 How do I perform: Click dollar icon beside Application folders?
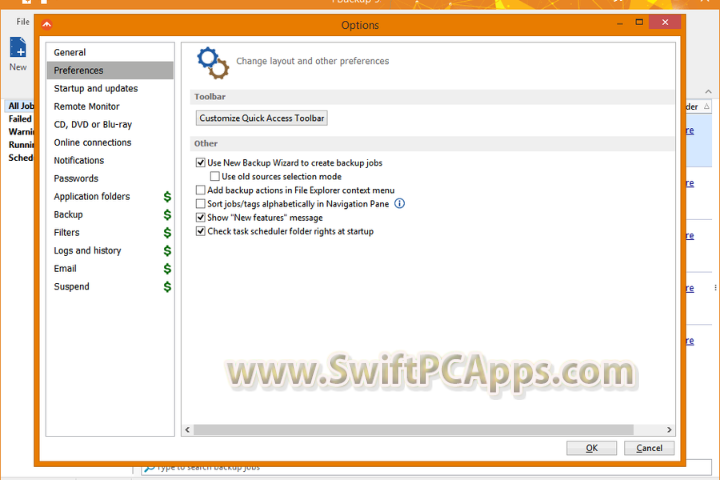click(167, 197)
